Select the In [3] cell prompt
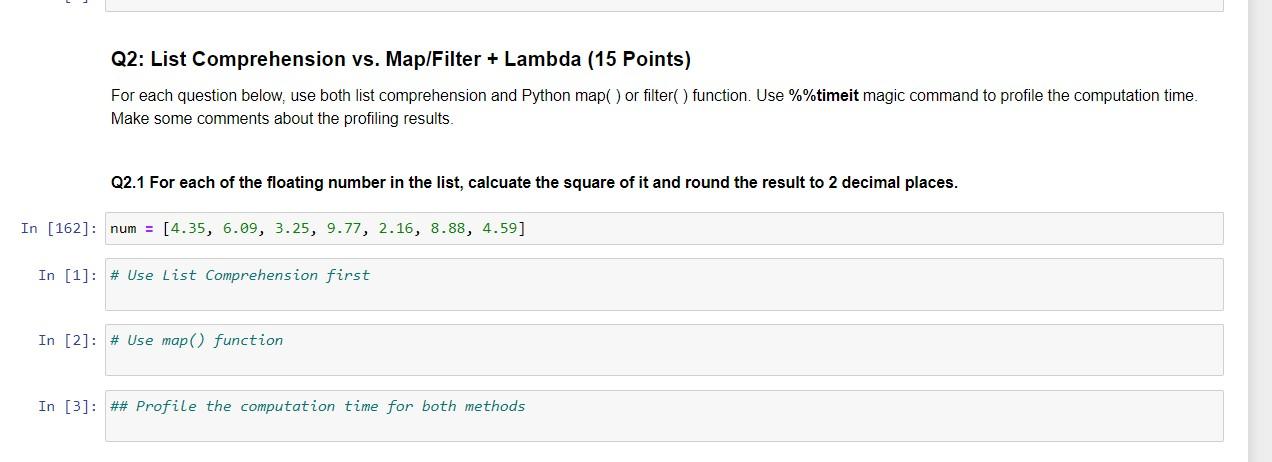1272x462 pixels. tap(67, 406)
